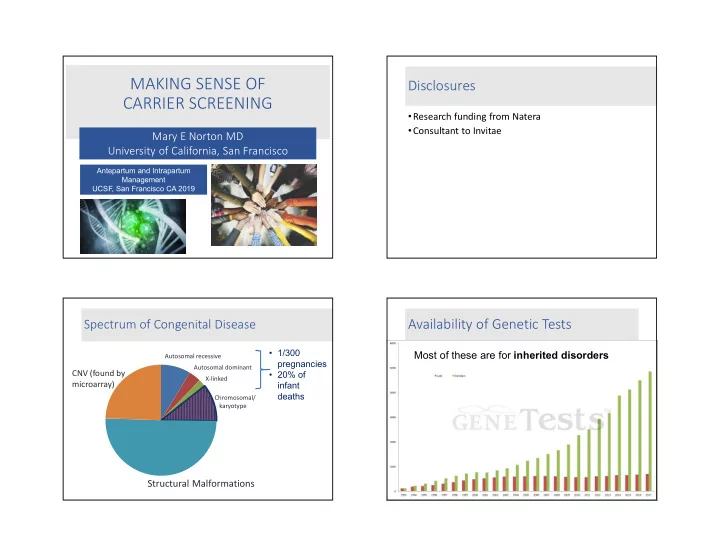Select the Consultant to Invitae bullet
The width and height of the screenshot is (720, 557).
(455, 131)
